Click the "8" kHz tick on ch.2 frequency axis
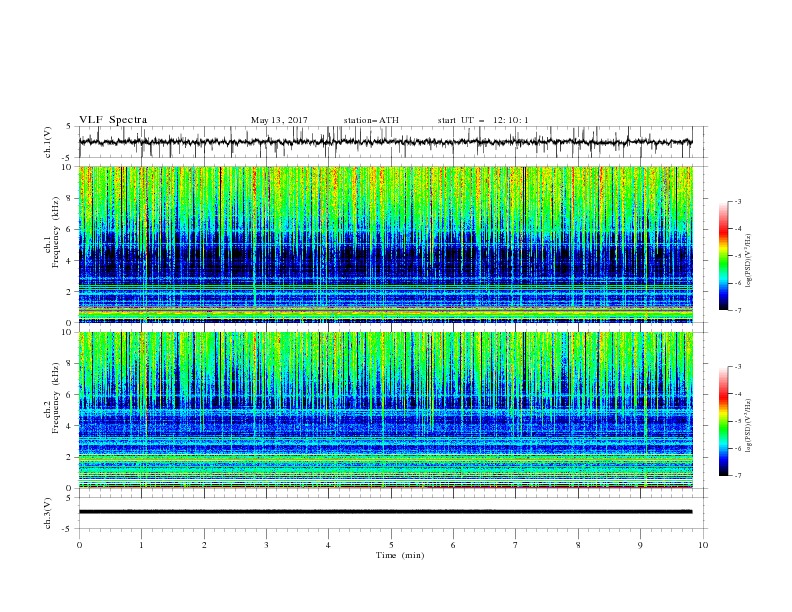Screen dimensions: 792x612 click(70, 364)
